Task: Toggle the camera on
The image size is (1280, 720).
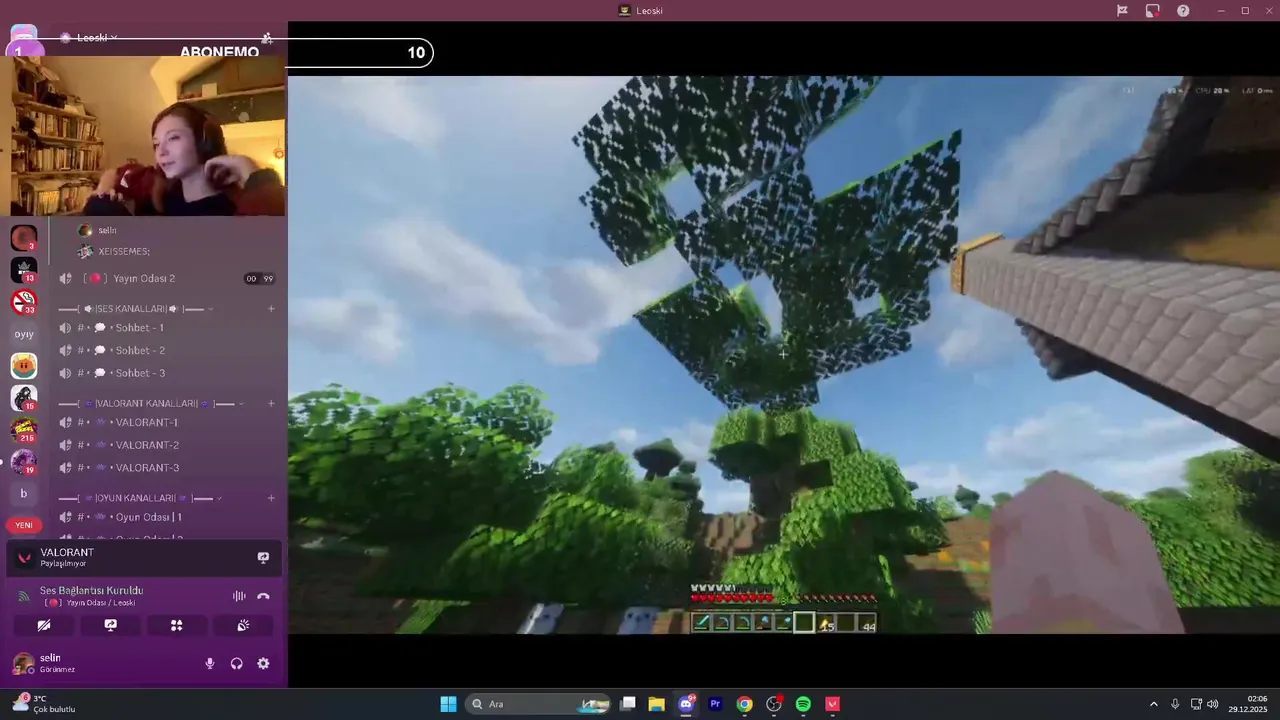Action: tap(44, 625)
